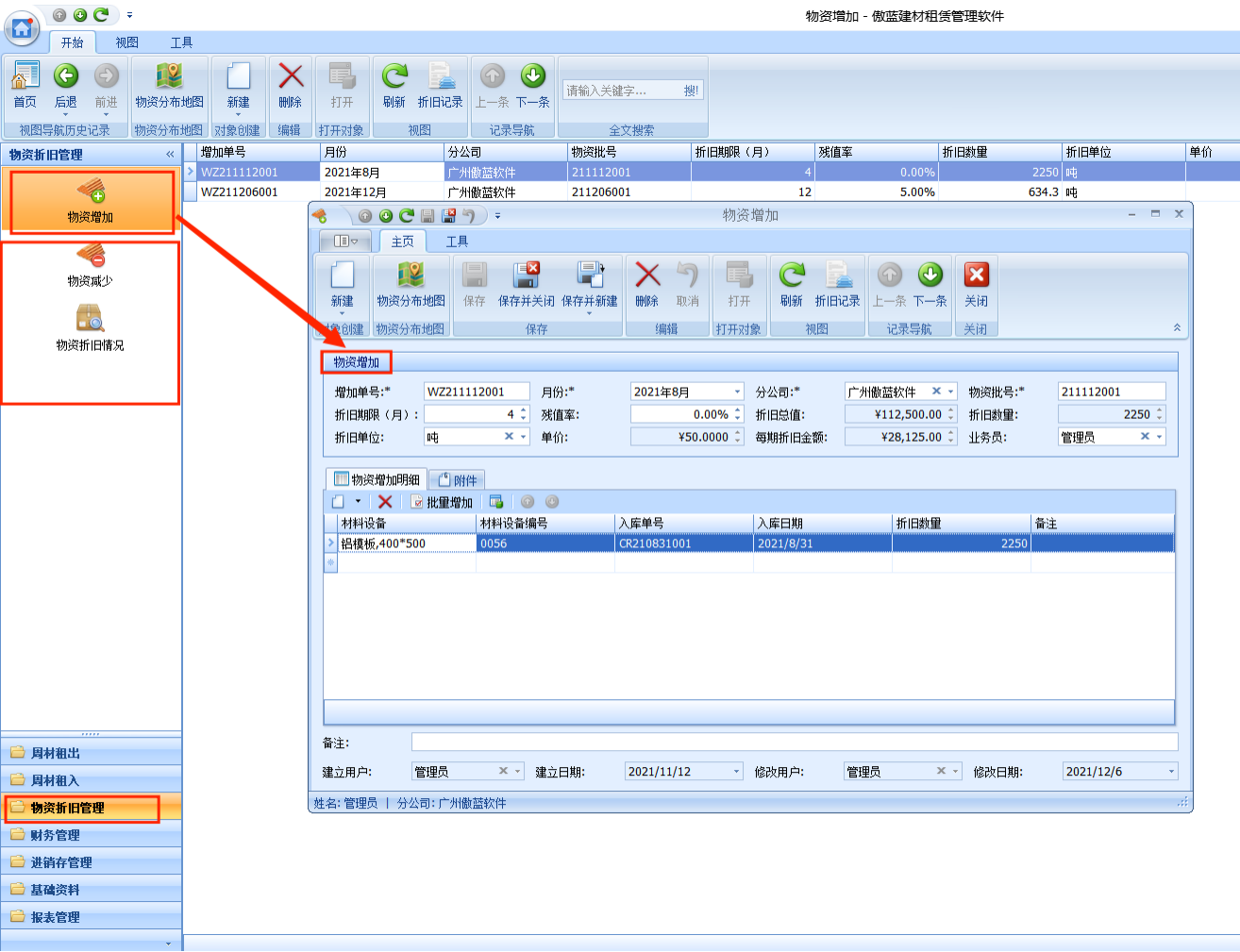Image resolution: width=1240 pixels, height=952 pixels.
Task: Click the 物资批号 field showing 211112001
Action: [x=1112, y=392]
